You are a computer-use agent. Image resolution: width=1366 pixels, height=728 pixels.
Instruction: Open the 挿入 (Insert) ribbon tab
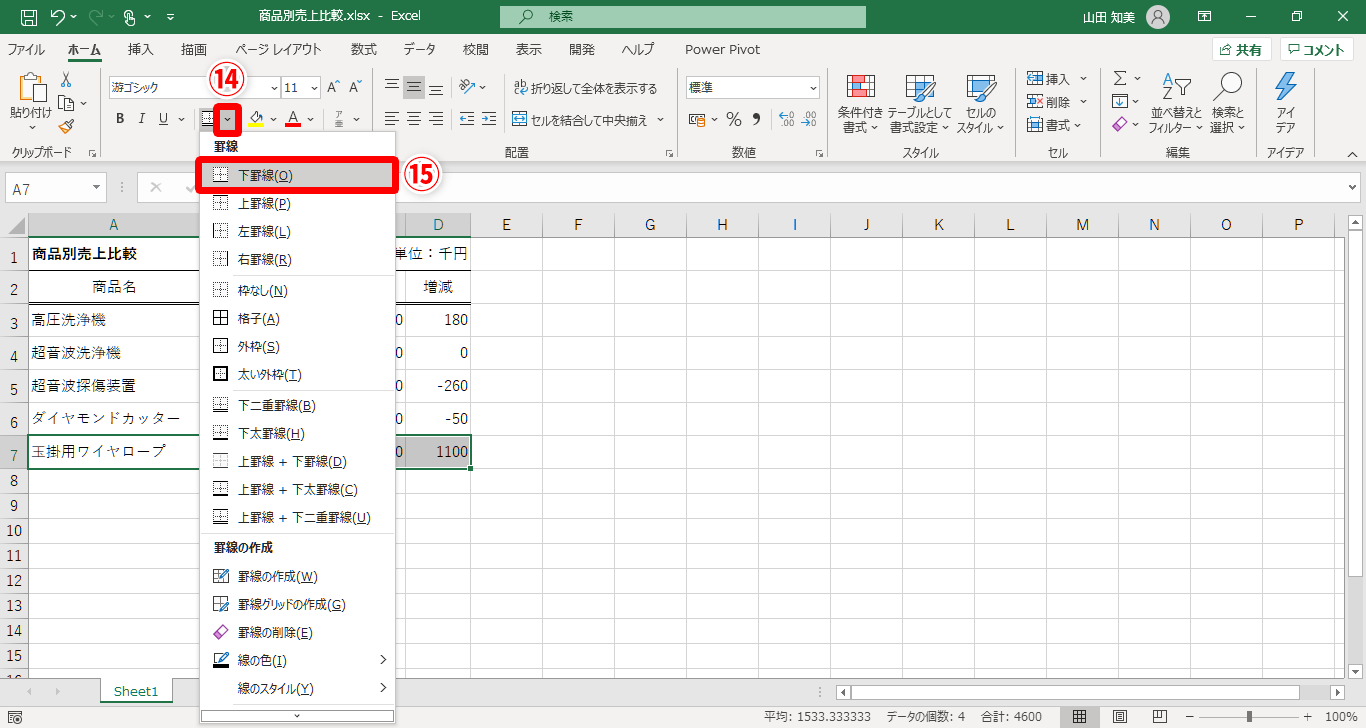pos(141,49)
